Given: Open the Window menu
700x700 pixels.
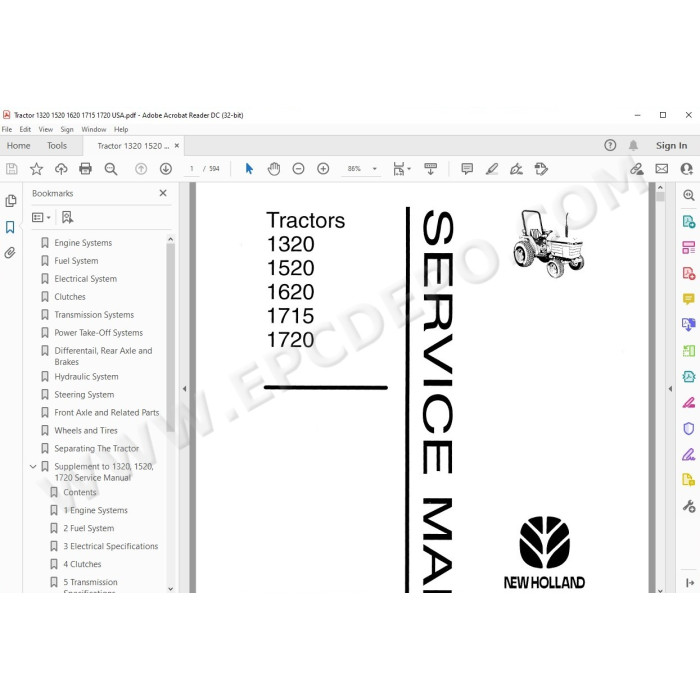Looking at the screenshot, I should coord(94,129).
